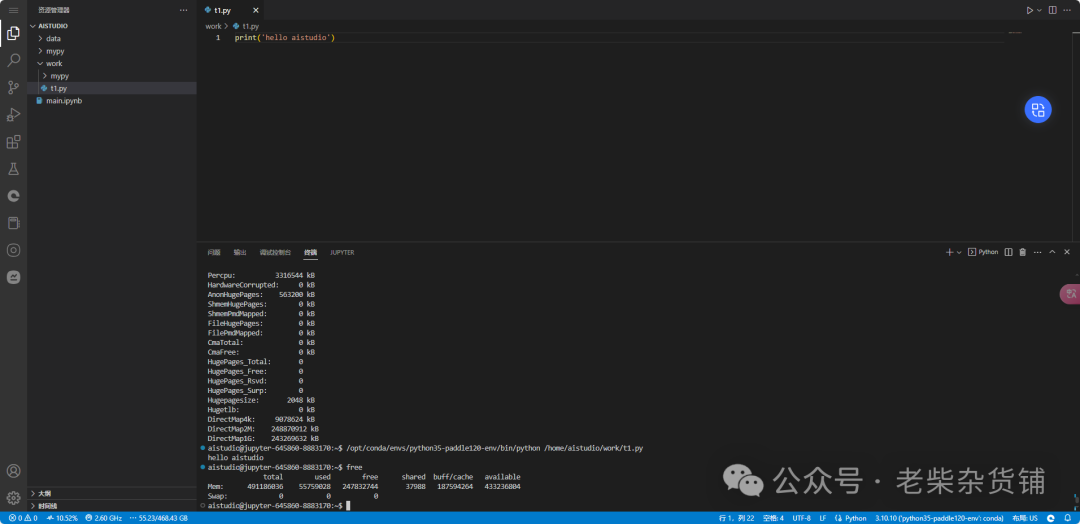The width and height of the screenshot is (1080, 524).
Task: Open the Source Control view
Action: pos(13,87)
